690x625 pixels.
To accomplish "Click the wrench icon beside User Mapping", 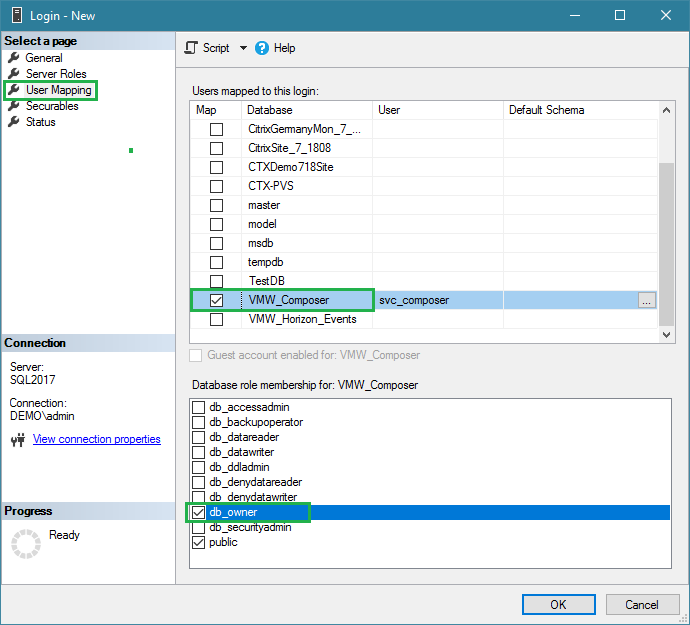I will tap(14, 90).
